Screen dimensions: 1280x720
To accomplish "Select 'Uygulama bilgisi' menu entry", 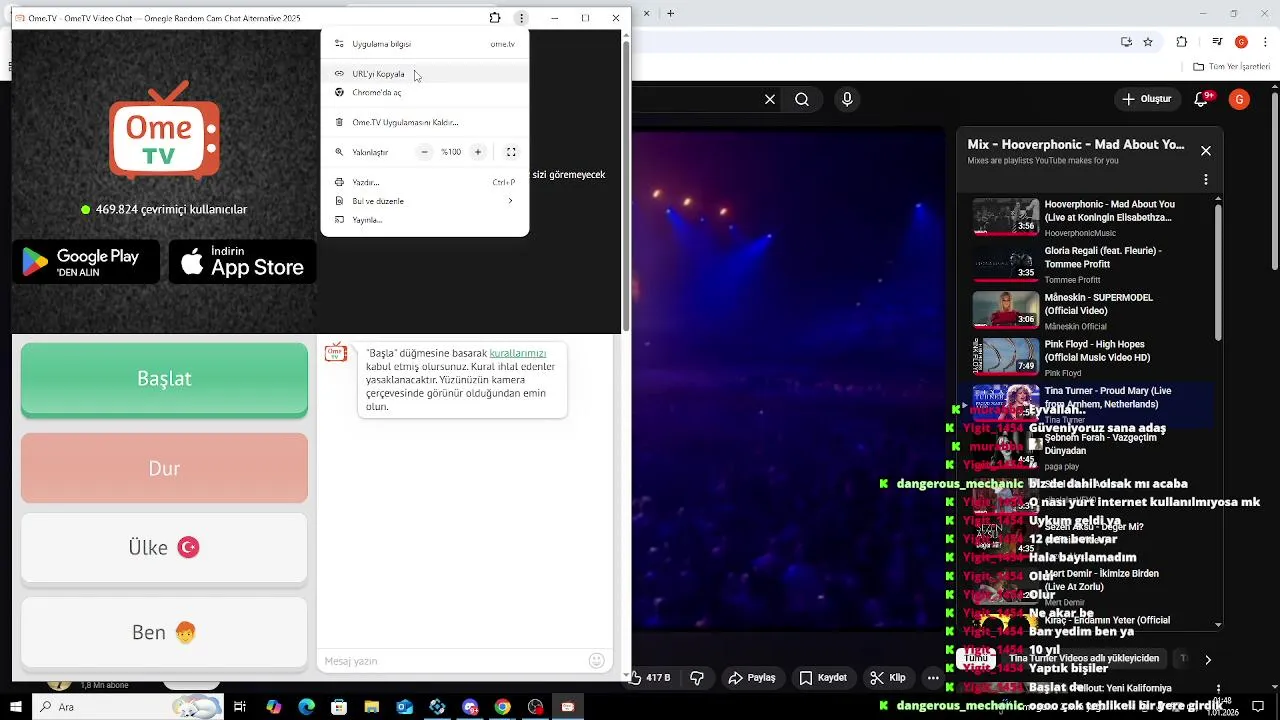I will pos(425,44).
